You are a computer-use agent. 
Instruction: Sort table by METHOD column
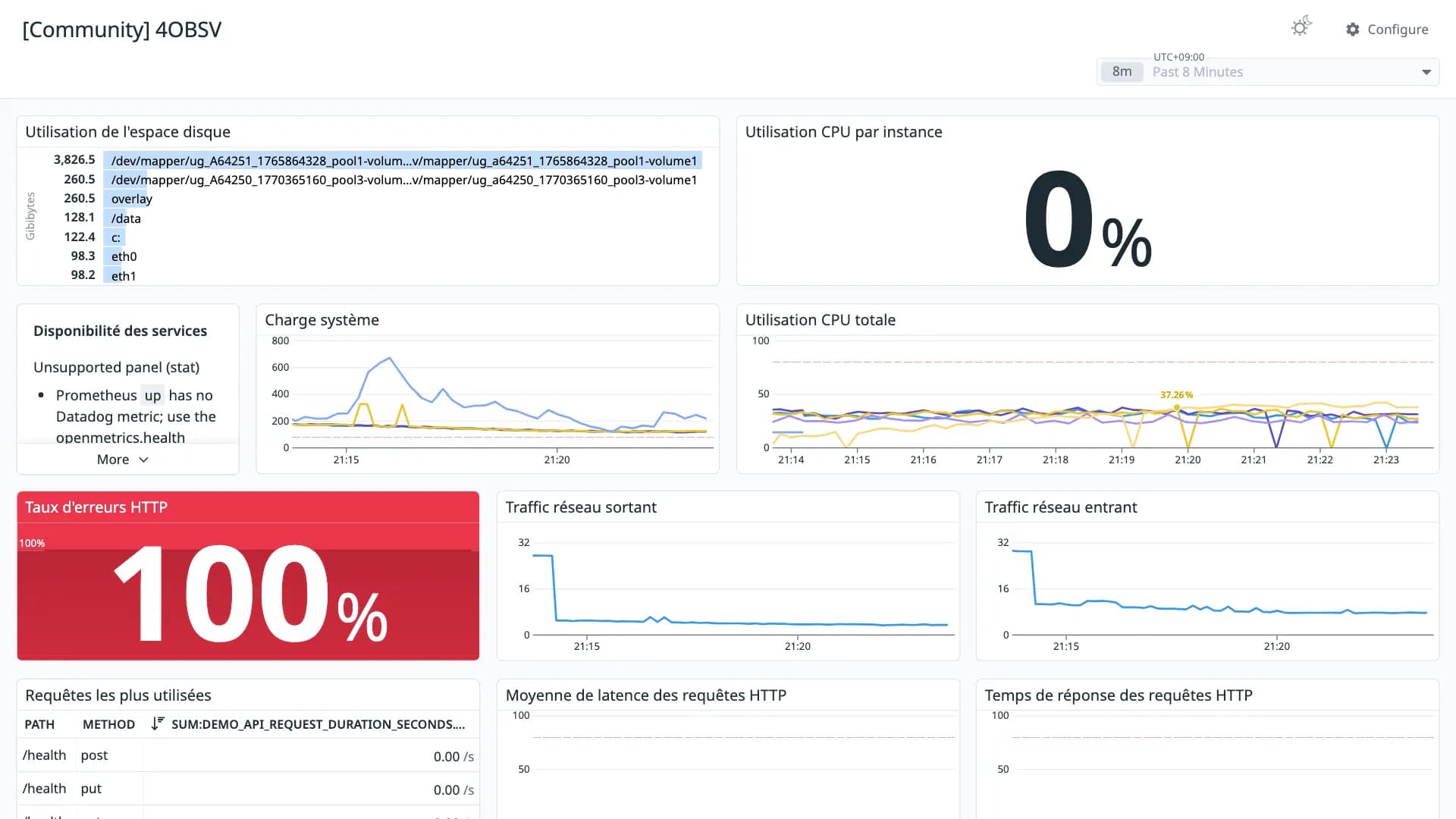point(108,724)
